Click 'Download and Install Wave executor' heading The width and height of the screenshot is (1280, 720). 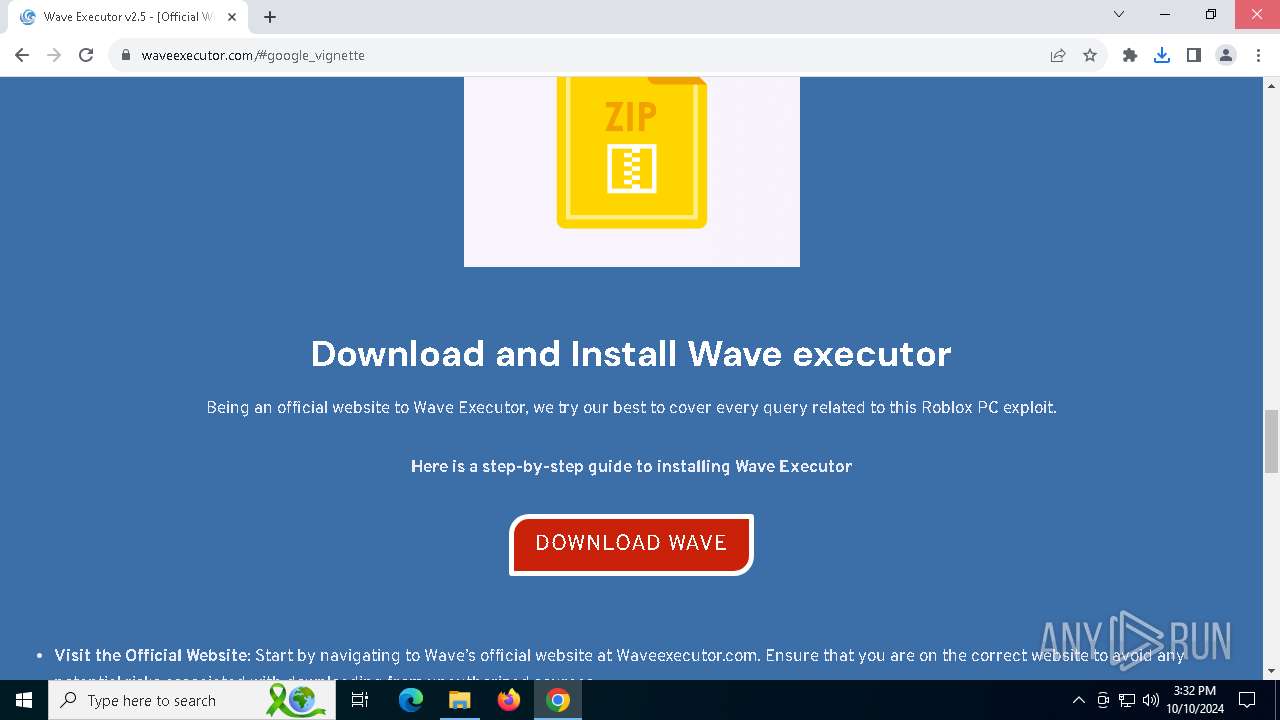pos(631,353)
